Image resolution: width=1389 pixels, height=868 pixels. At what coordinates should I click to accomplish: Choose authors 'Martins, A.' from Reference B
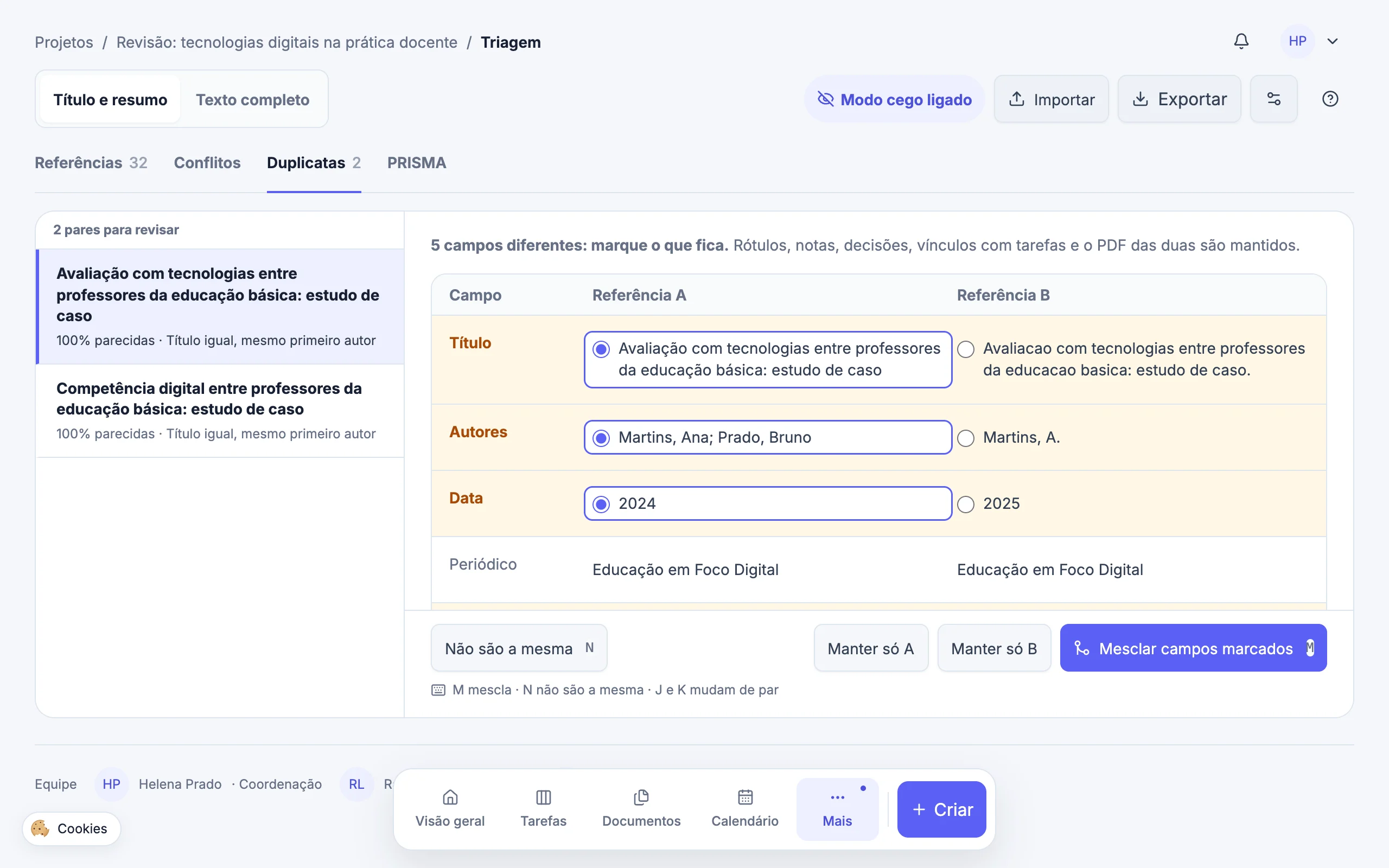[965, 438]
